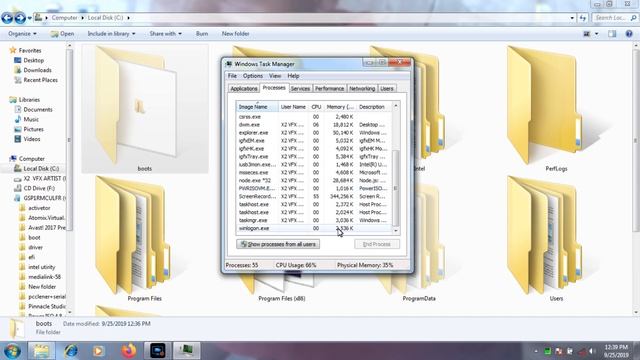
Task: Select CD Drive (F:) in the sidebar
Action: pyautogui.click(x=39, y=188)
